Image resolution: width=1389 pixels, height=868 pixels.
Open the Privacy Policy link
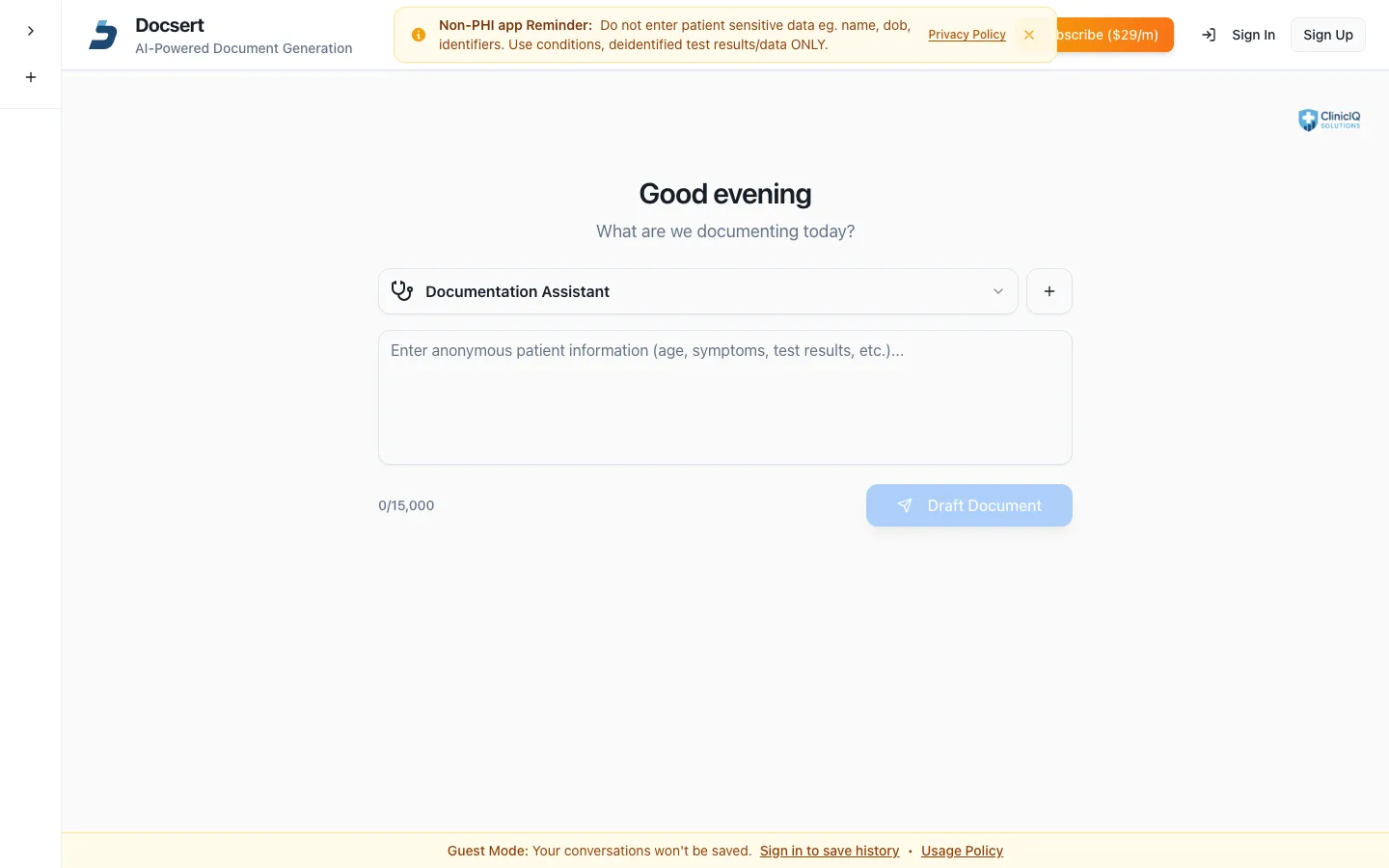[967, 35]
